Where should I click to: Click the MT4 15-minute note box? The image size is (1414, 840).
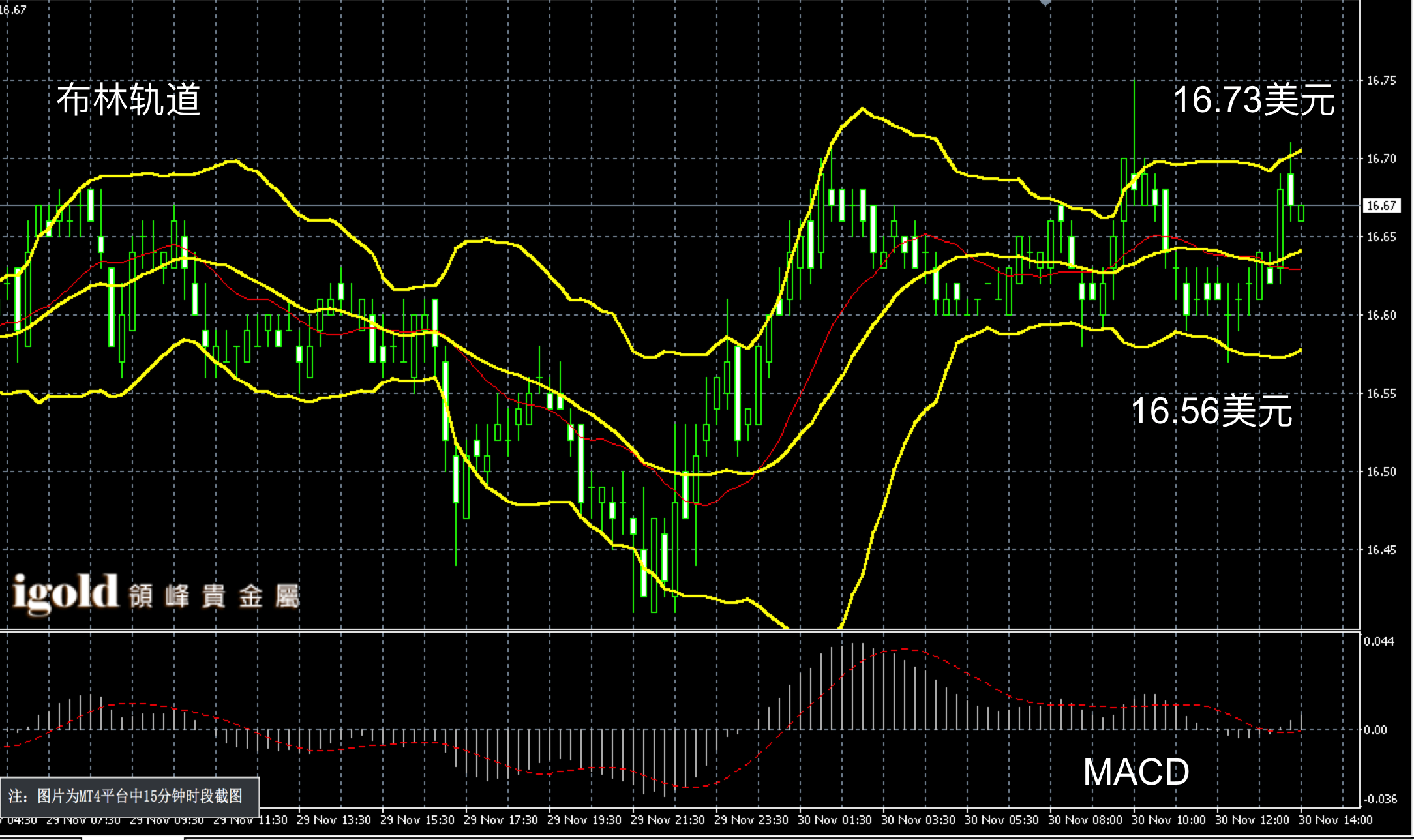129,796
